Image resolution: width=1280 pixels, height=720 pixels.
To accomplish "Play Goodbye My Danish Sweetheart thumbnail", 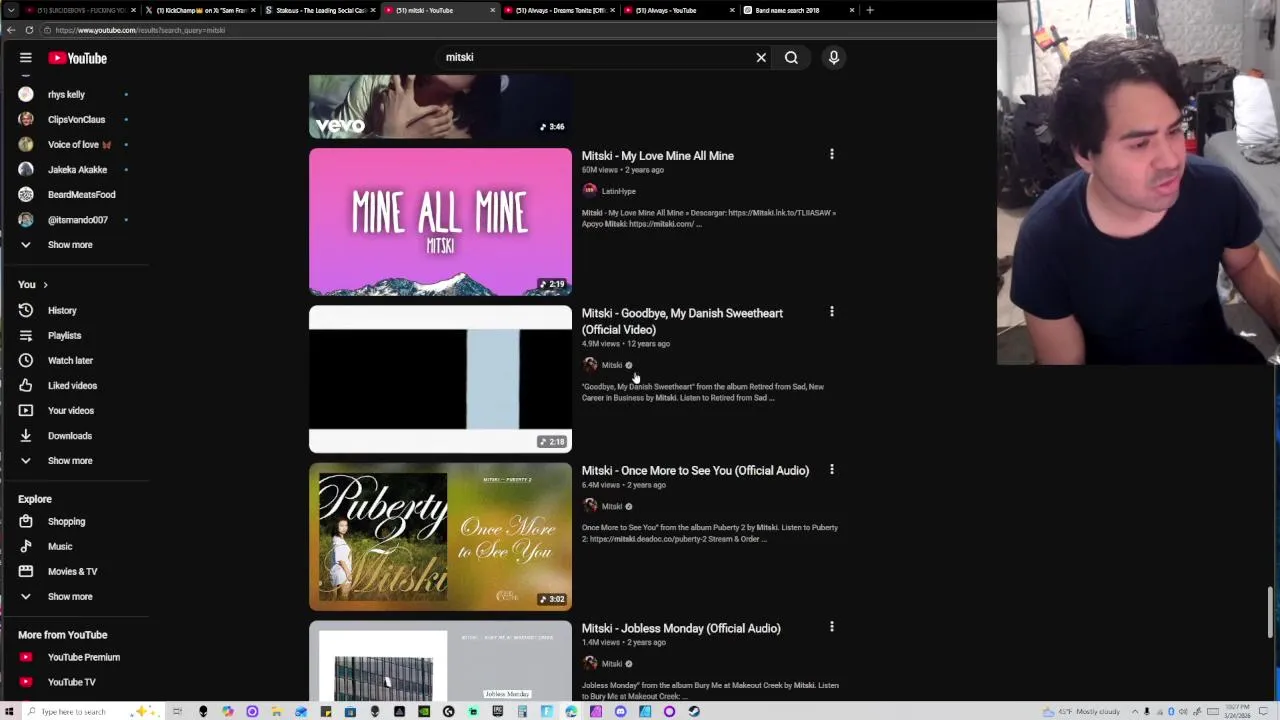I will (x=440, y=379).
